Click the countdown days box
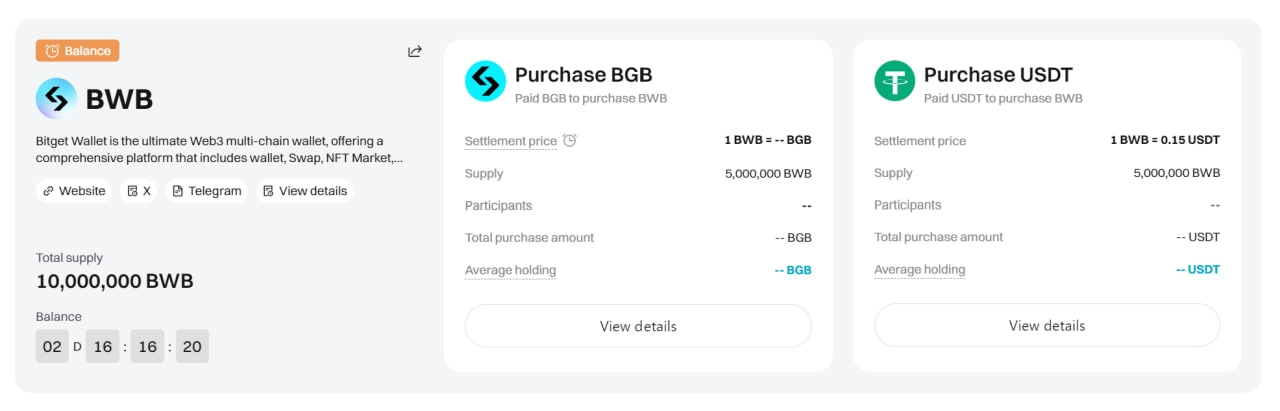Viewport: 1280px width, 411px height. (x=52, y=346)
